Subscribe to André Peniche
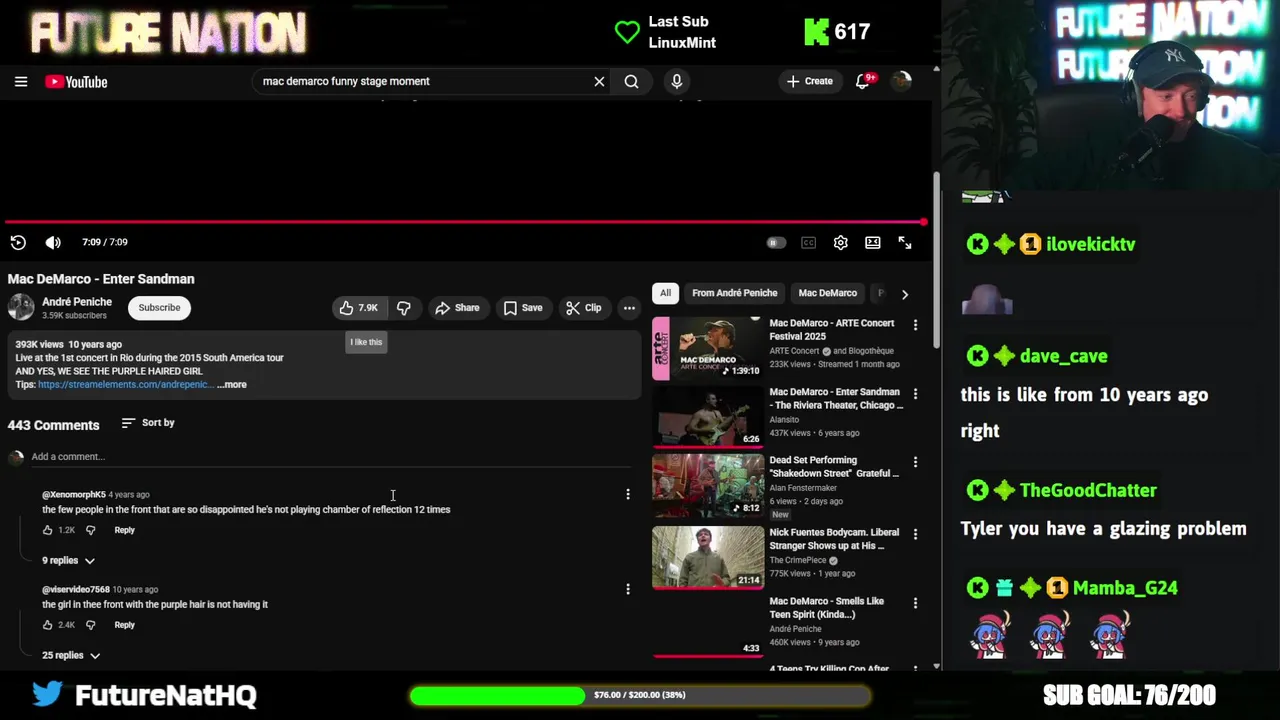This screenshot has width=1280, height=720. (159, 308)
